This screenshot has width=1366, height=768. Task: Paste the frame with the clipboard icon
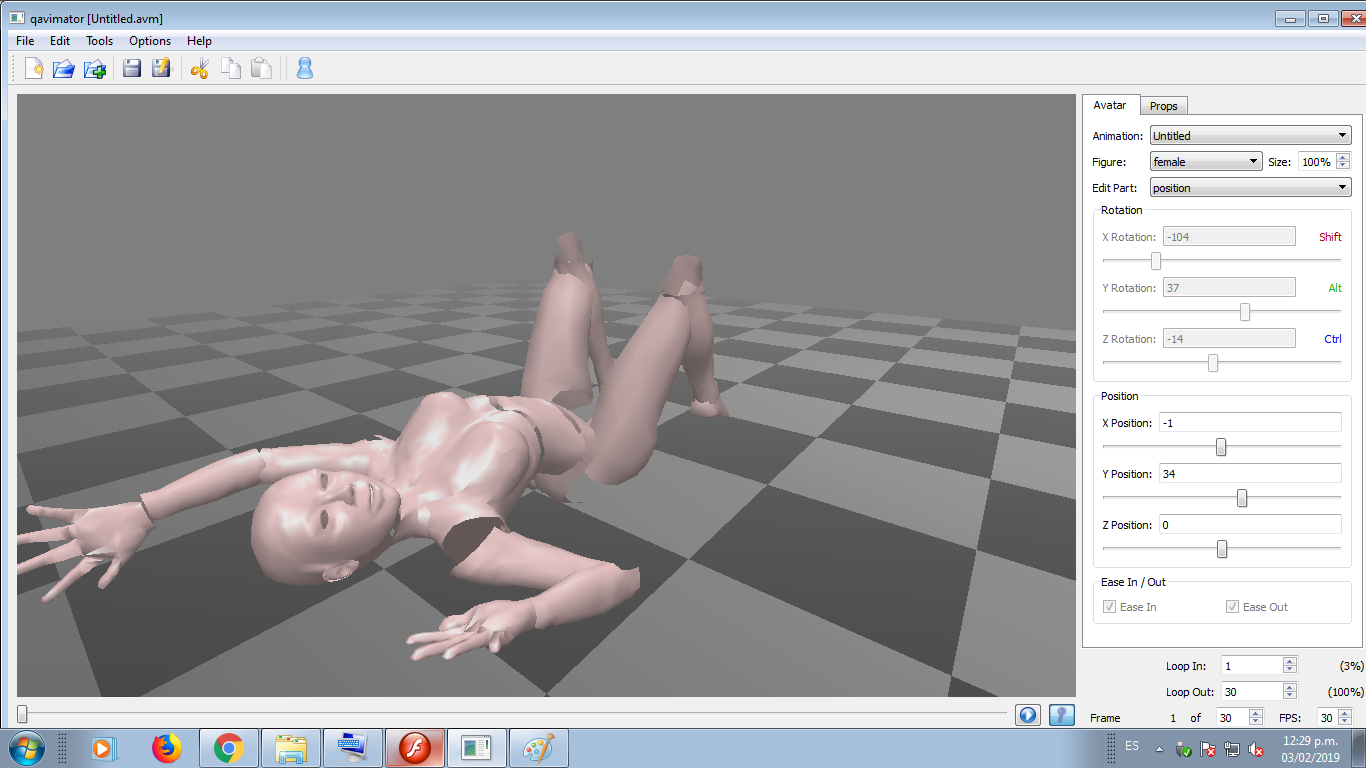tap(261, 68)
